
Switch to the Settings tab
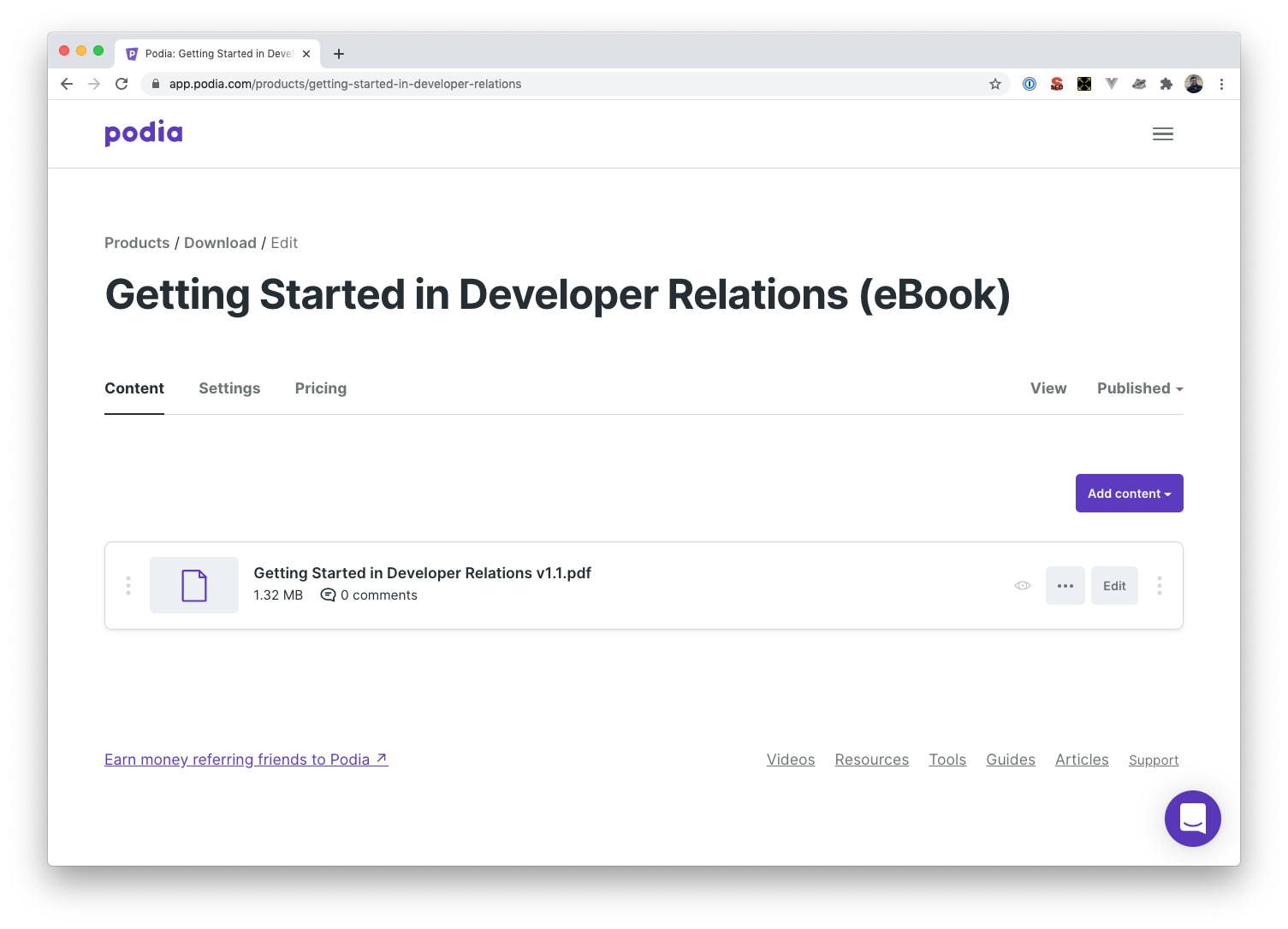[x=229, y=388]
